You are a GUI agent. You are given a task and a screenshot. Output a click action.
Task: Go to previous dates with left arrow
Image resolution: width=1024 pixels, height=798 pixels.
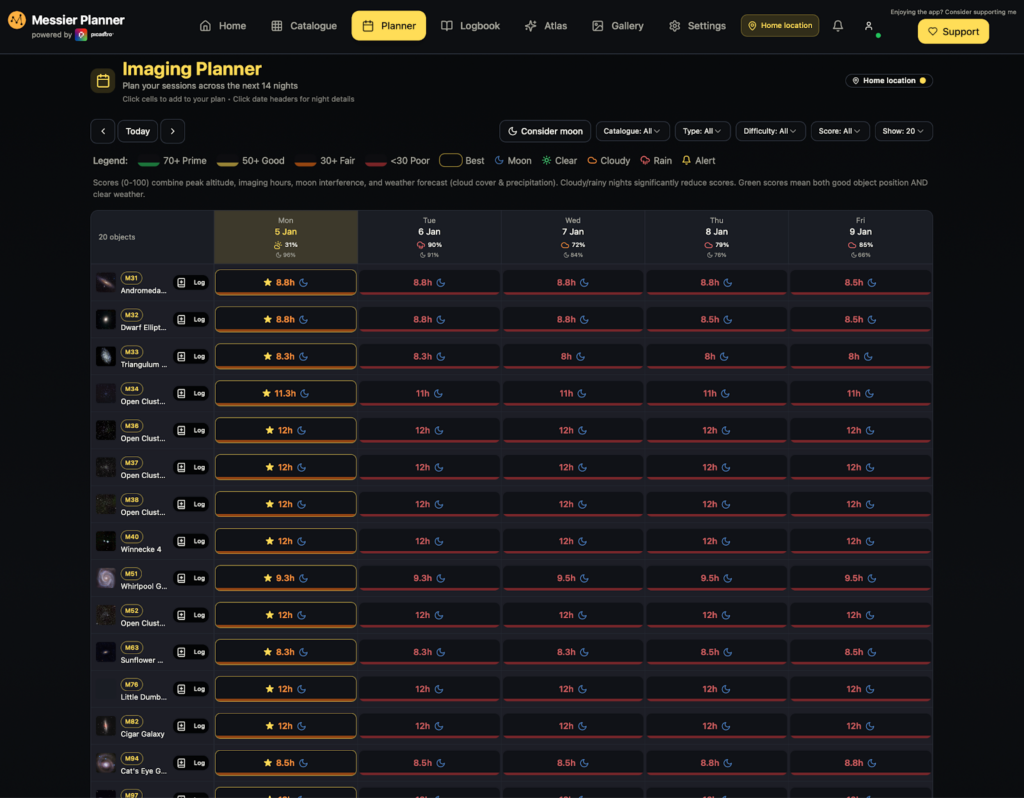102,131
